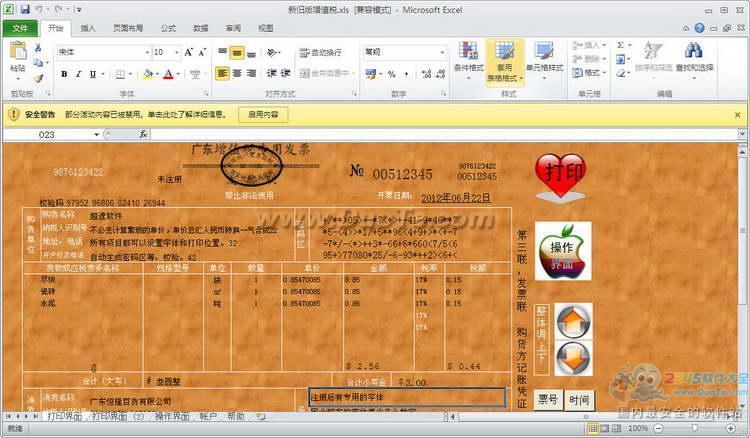Click the wrap text button
The height and width of the screenshot is (438, 750).
click(320, 52)
